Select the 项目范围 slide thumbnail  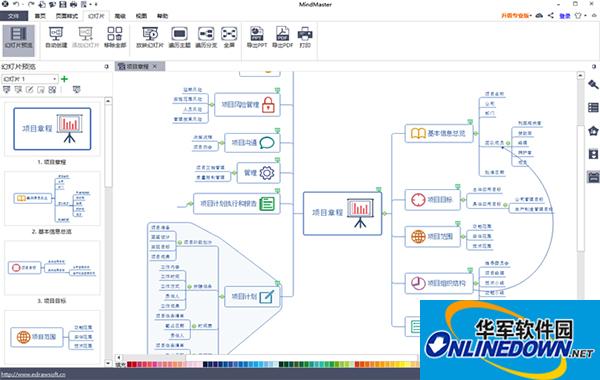[52, 337]
